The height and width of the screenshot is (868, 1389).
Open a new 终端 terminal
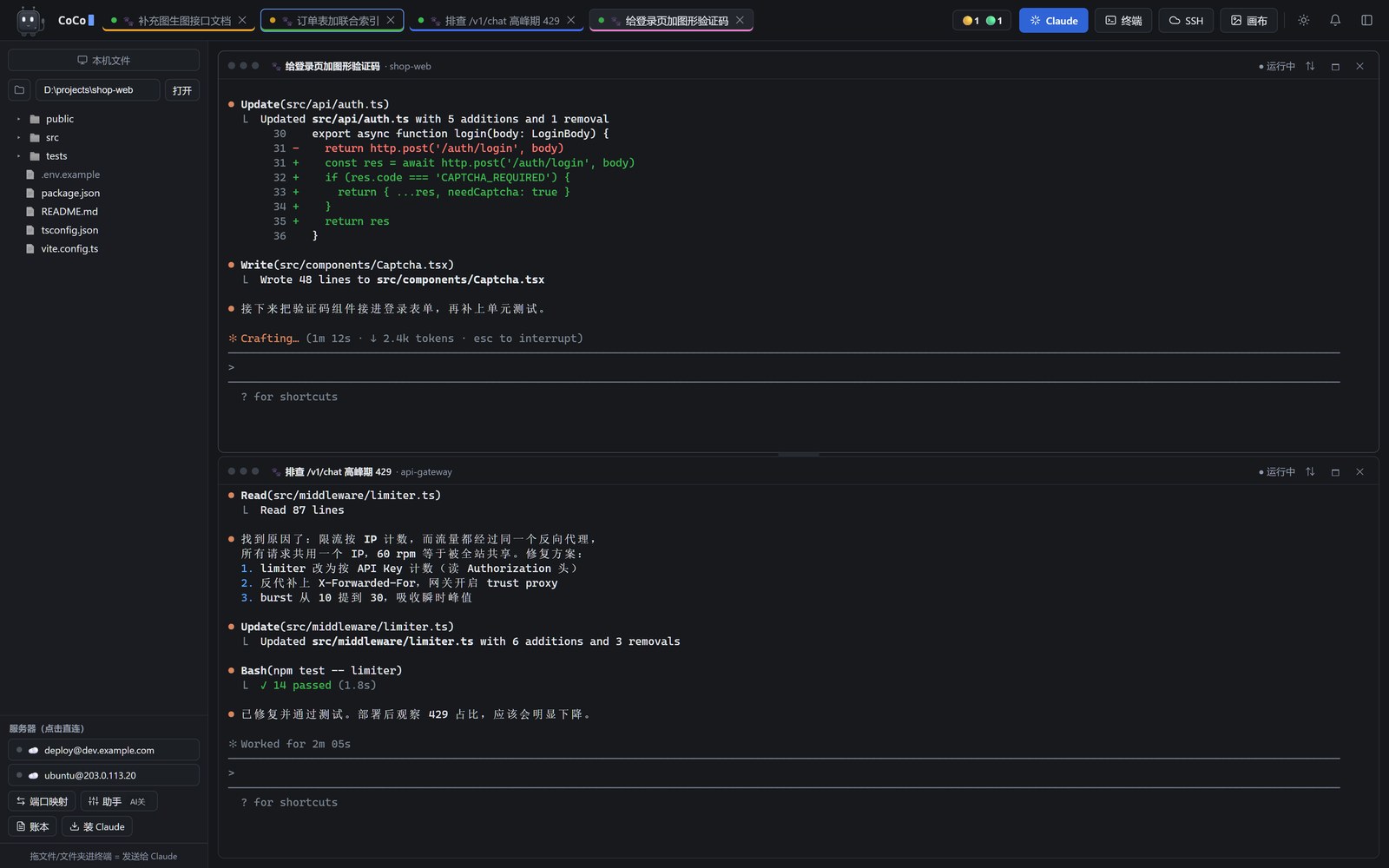(x=1123, y=20)
